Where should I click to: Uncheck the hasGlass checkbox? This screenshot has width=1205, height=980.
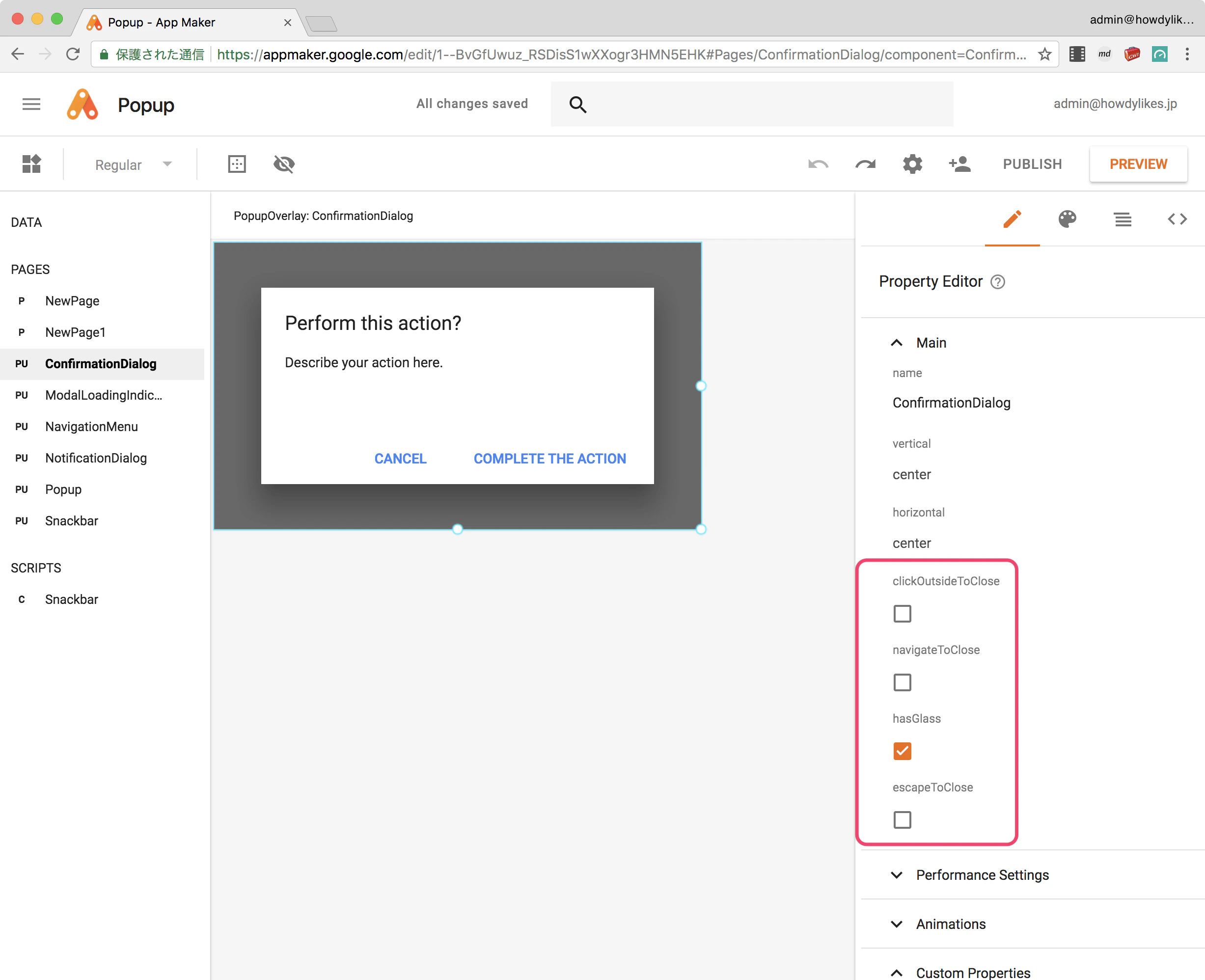(903, 751)
